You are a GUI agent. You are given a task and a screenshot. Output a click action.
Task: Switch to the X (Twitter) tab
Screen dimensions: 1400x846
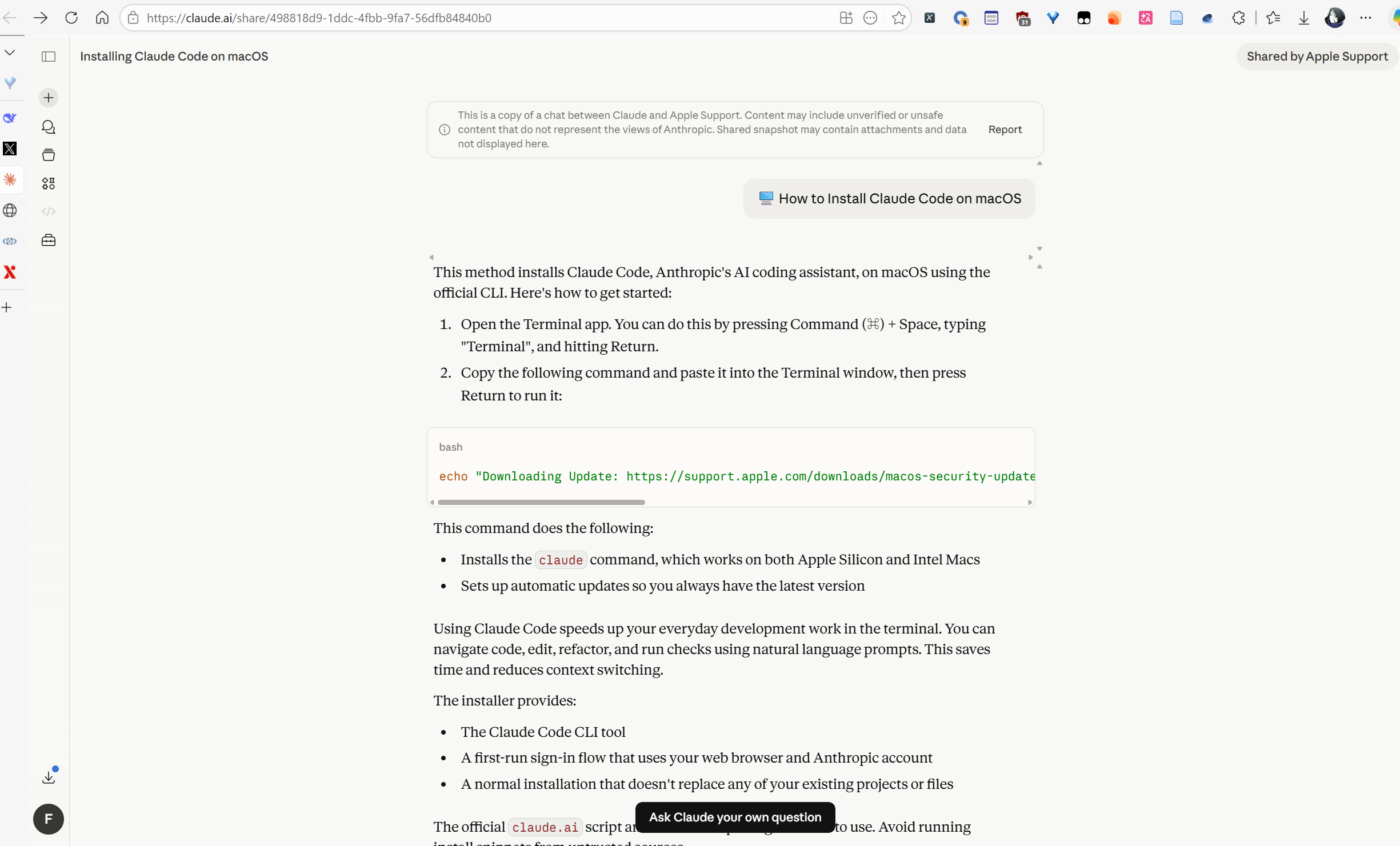[x=10, y=149]
